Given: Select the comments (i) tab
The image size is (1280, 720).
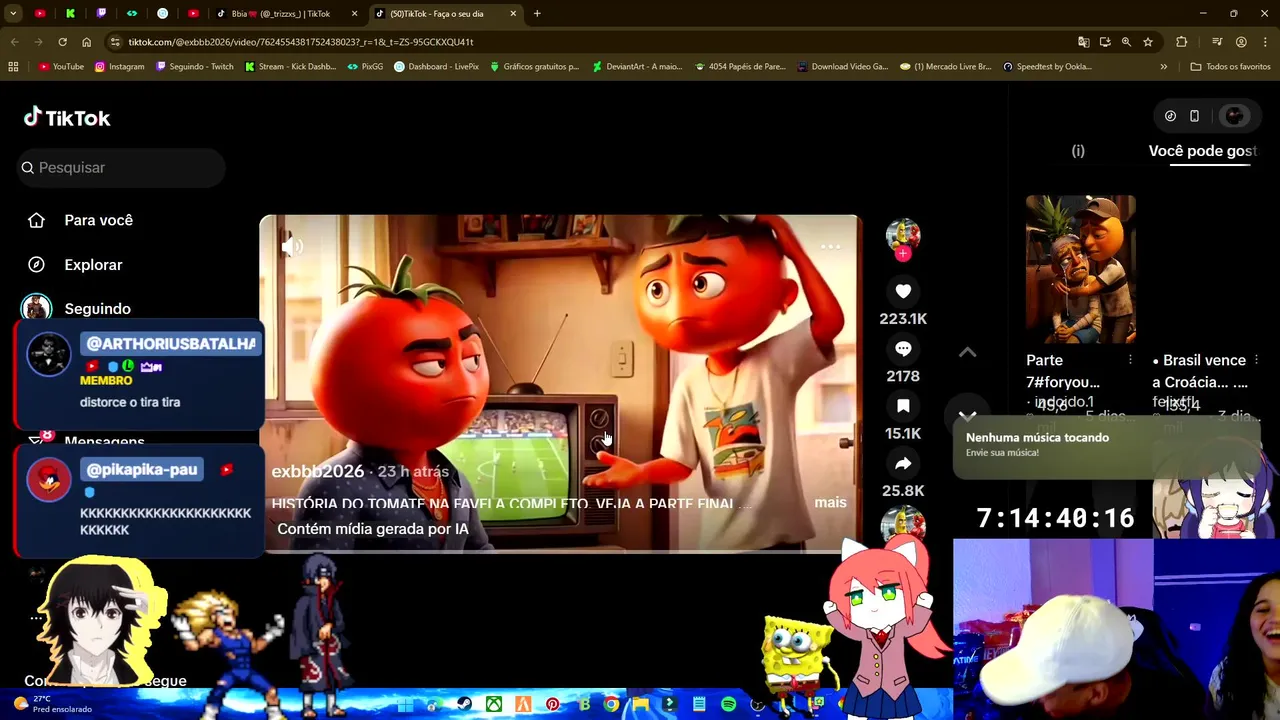Looking at the screenshot, I should click(1078, 151).
